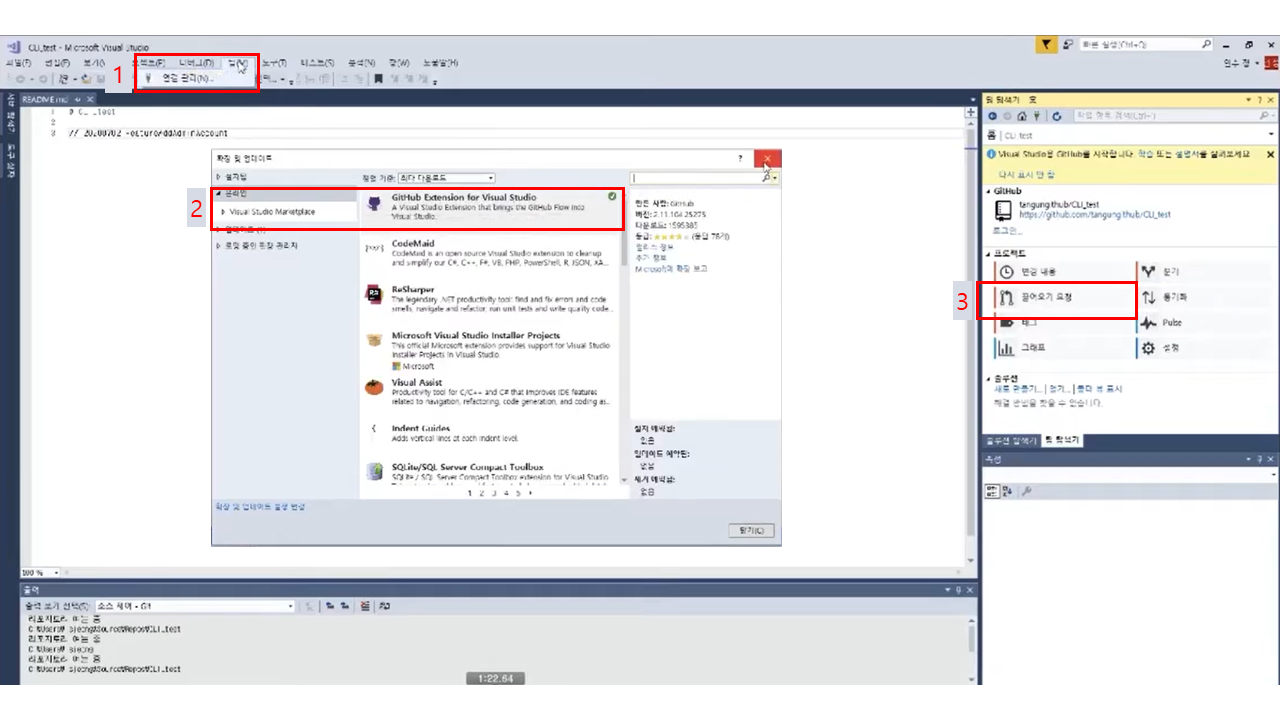Go to page 2 of the extension results
The image size is (1280, 720).
pyautogui.click(x=481, y=493)
